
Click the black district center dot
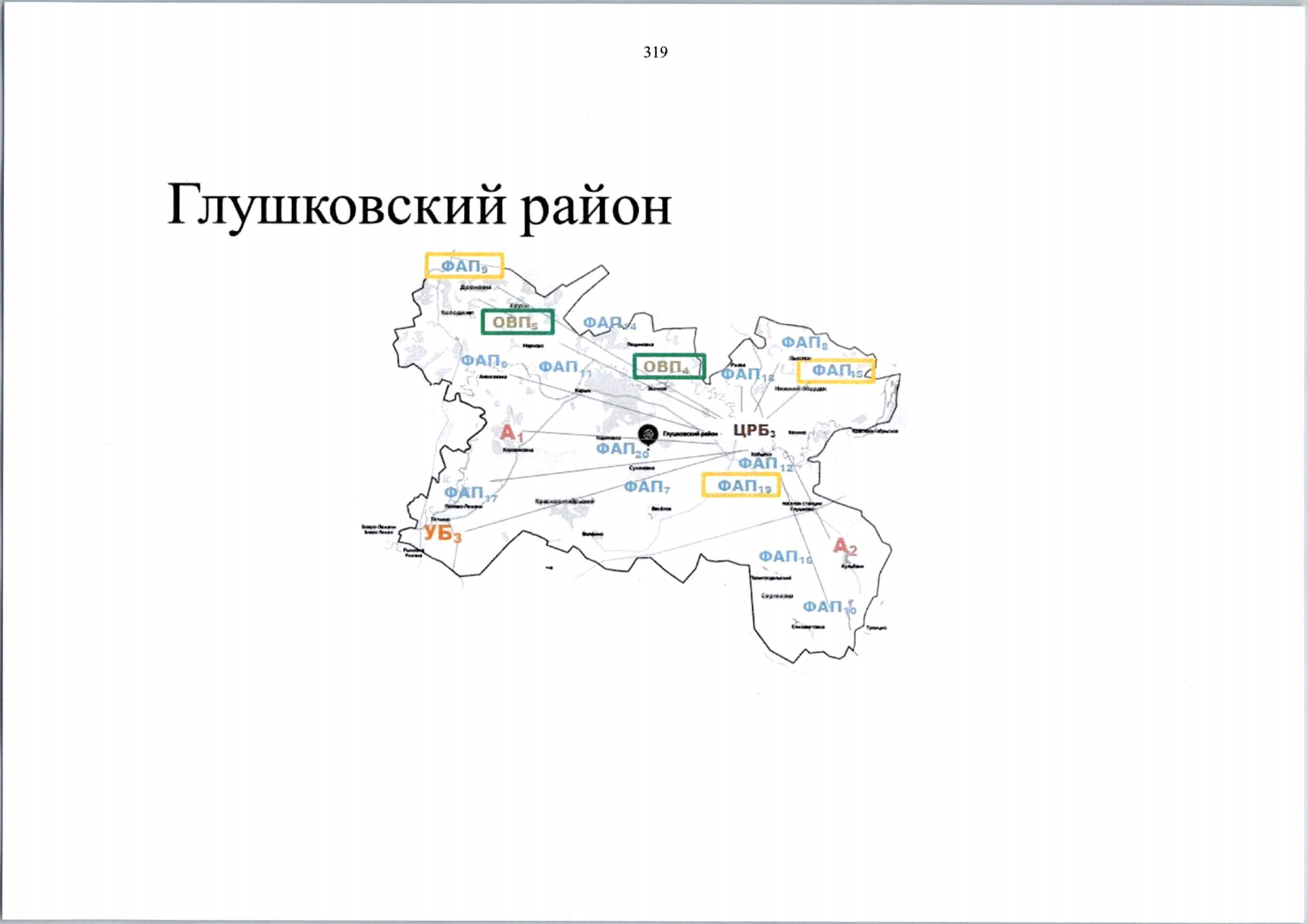coord(647,433)
